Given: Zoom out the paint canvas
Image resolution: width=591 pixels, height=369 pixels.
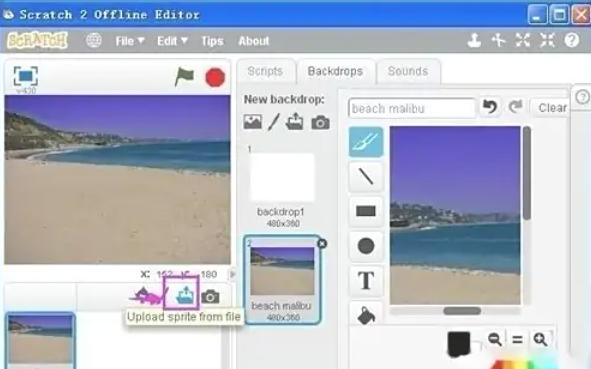Looking at the screenshot, I should point(495,339).
